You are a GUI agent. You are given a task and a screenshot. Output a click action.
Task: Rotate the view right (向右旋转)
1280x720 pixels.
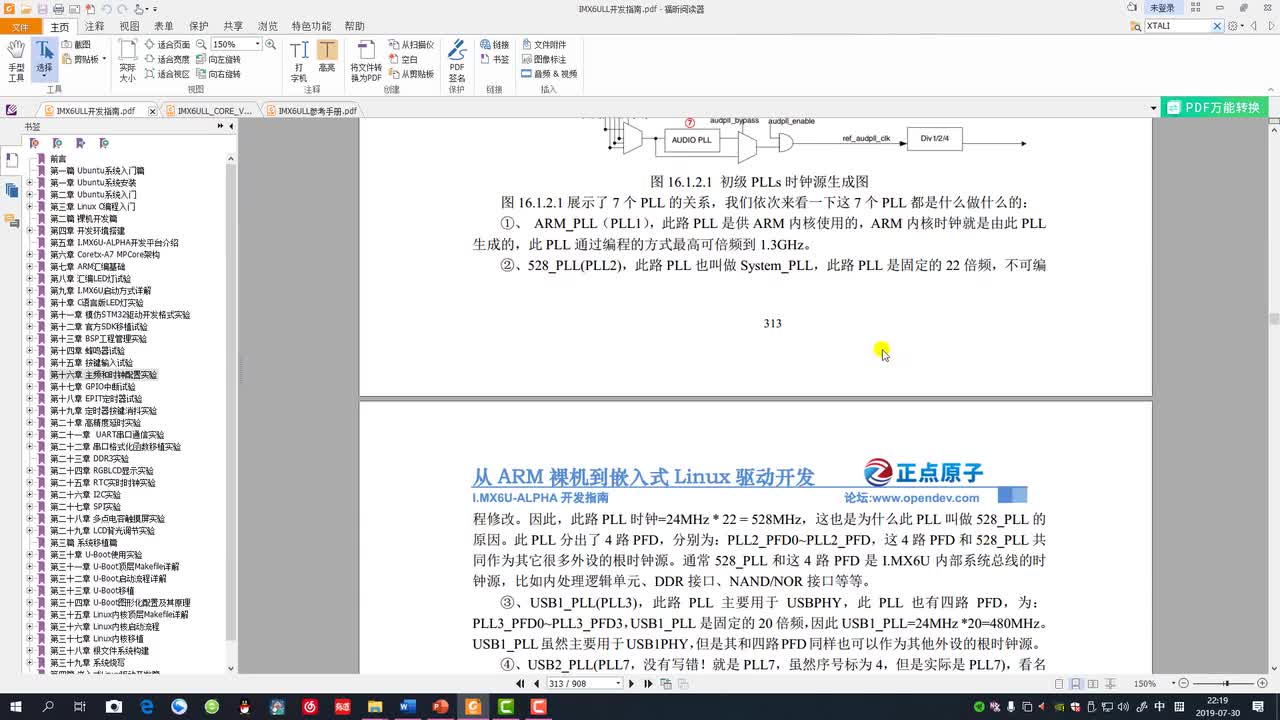click(x=218, y=74)
